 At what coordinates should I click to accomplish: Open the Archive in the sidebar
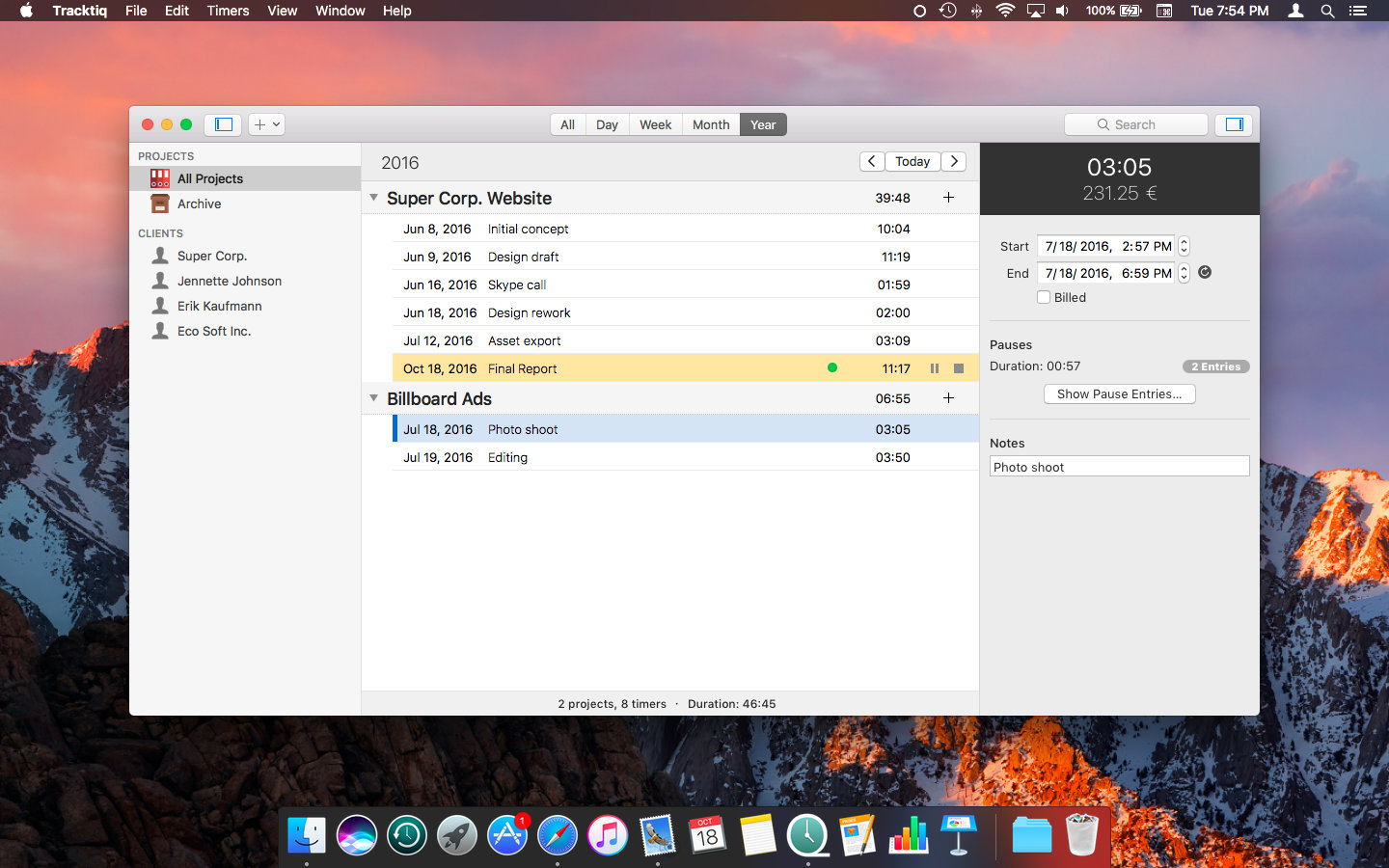click(x=199, y=203)
